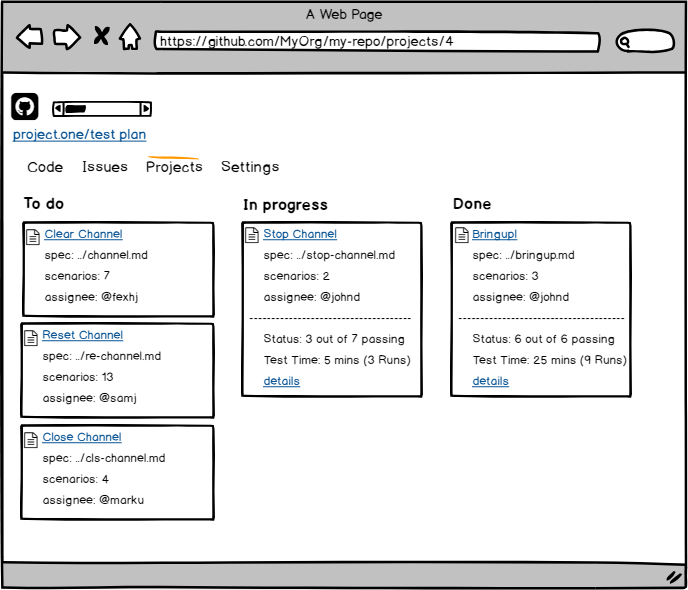Click the Reset Channel document icon
Viewport: 688px width, 590px height.
(x=31, y=338)
